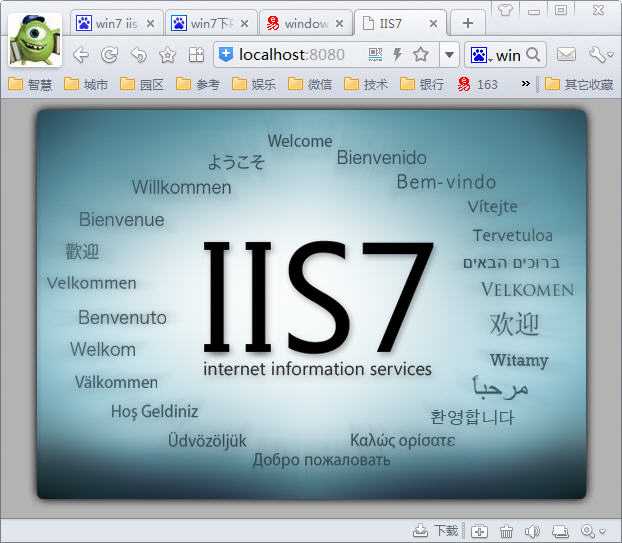The image size is (622, 543).
Task: Click the skin shirt icon in title bar
Action: pyautogui.click(x=506, y=10)
